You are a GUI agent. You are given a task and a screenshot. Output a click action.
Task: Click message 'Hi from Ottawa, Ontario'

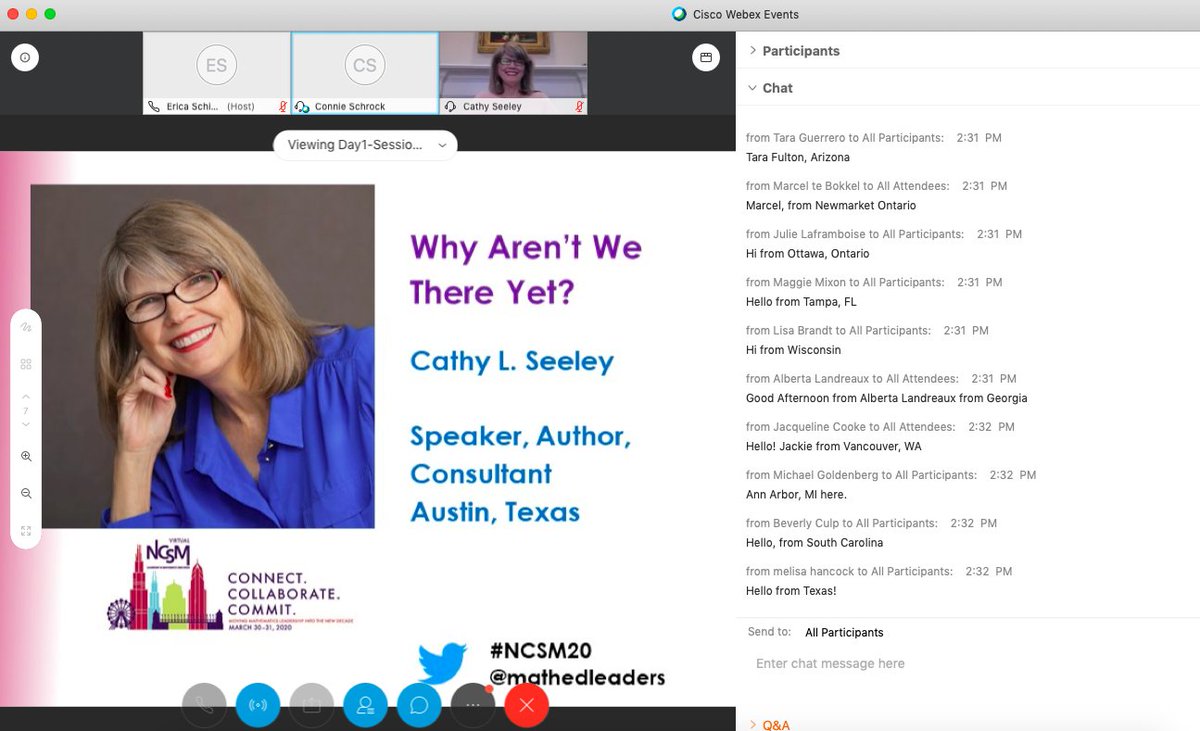[x=808, y=254]
